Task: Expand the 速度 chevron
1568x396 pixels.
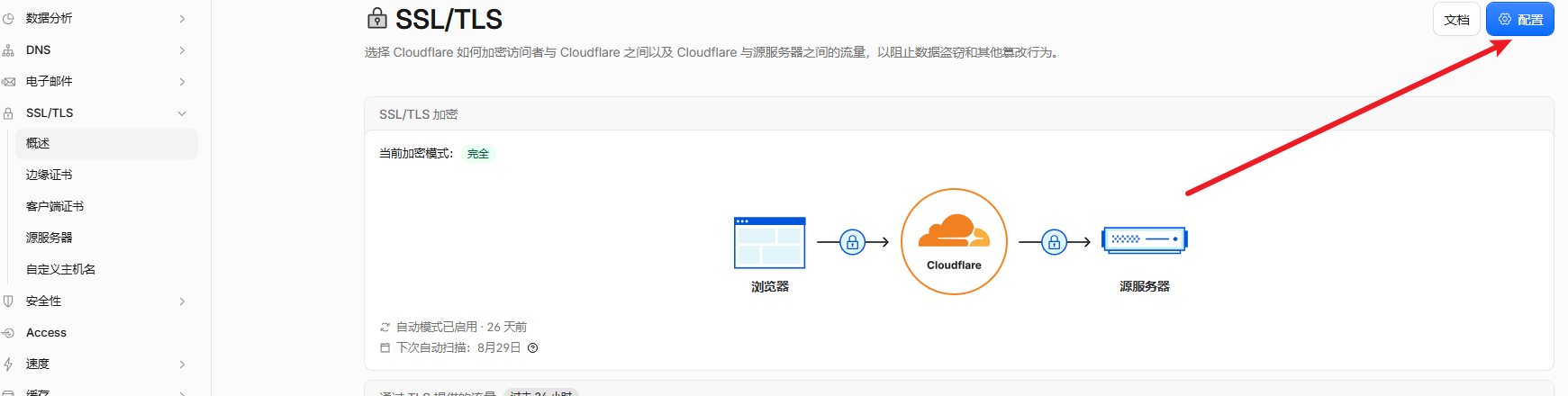Action: [x=182, y=364]
